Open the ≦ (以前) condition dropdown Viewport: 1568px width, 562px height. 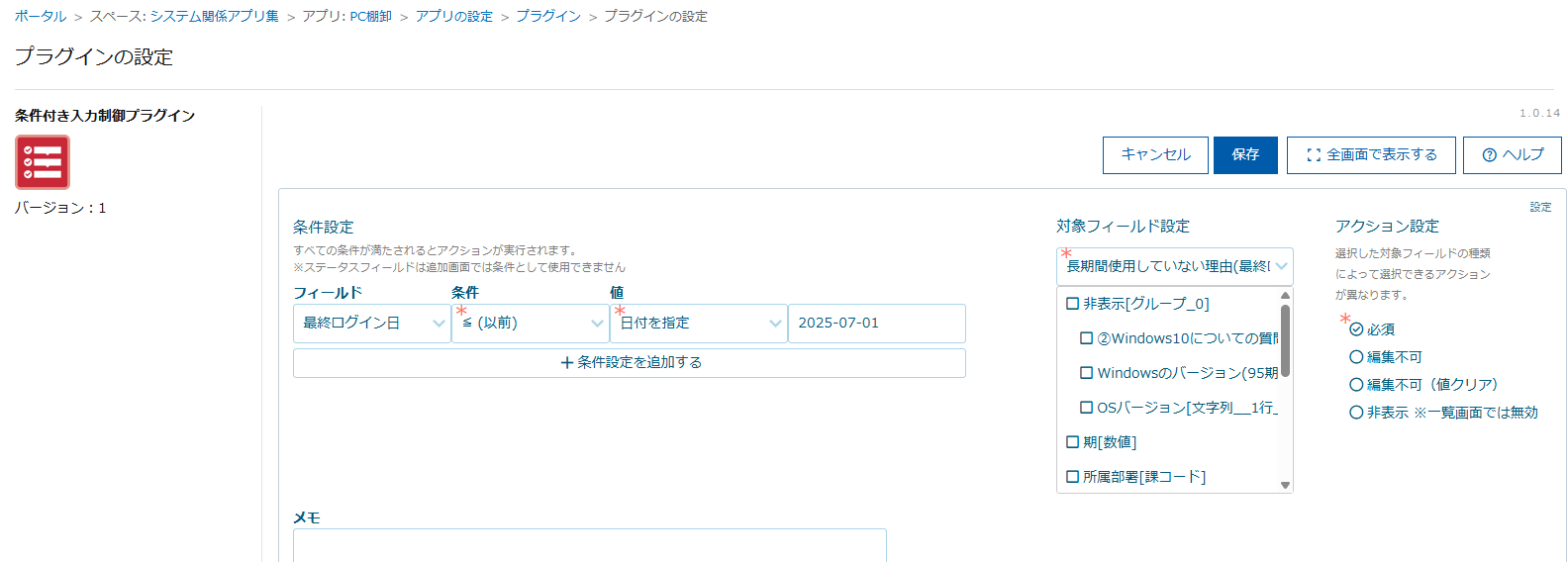531,324
